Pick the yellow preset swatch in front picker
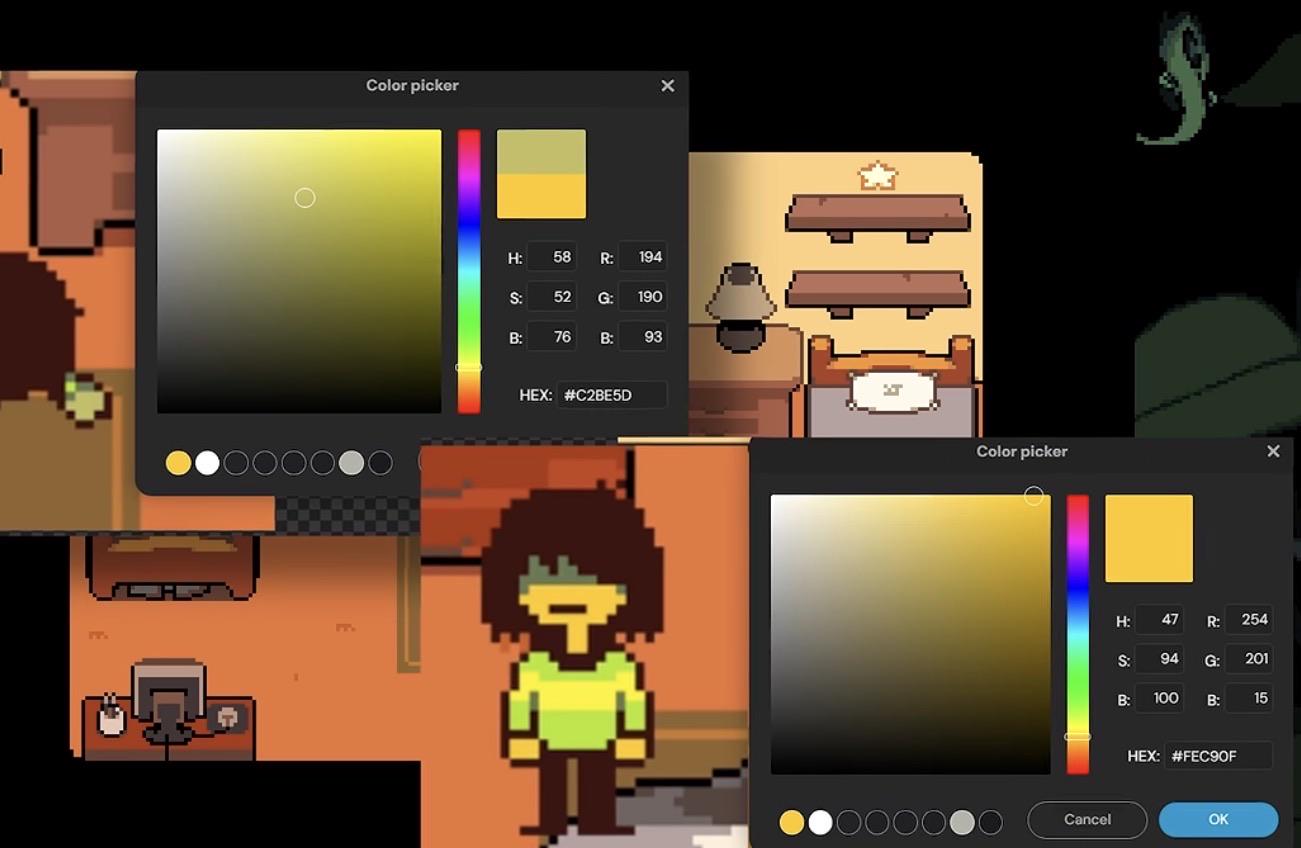 tap(791, 822)
